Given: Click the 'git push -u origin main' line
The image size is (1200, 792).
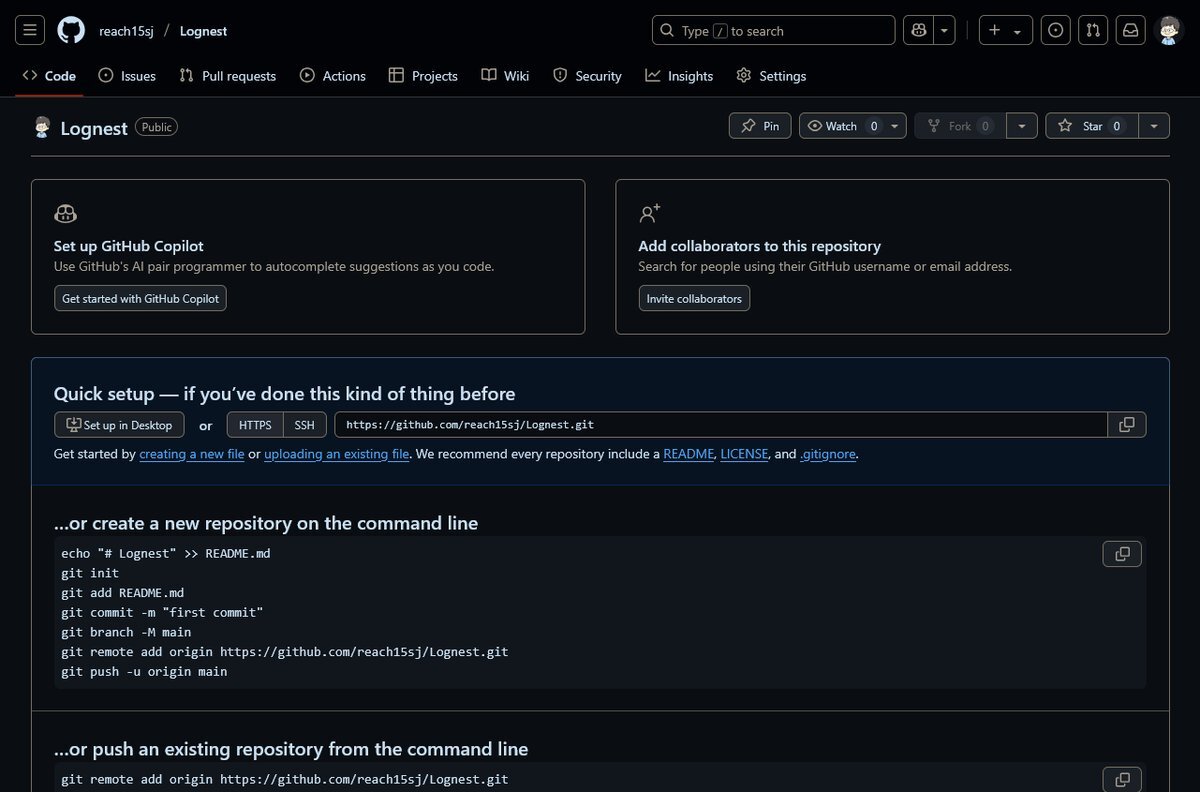Looking at the screenshot, I should [144, 672].
